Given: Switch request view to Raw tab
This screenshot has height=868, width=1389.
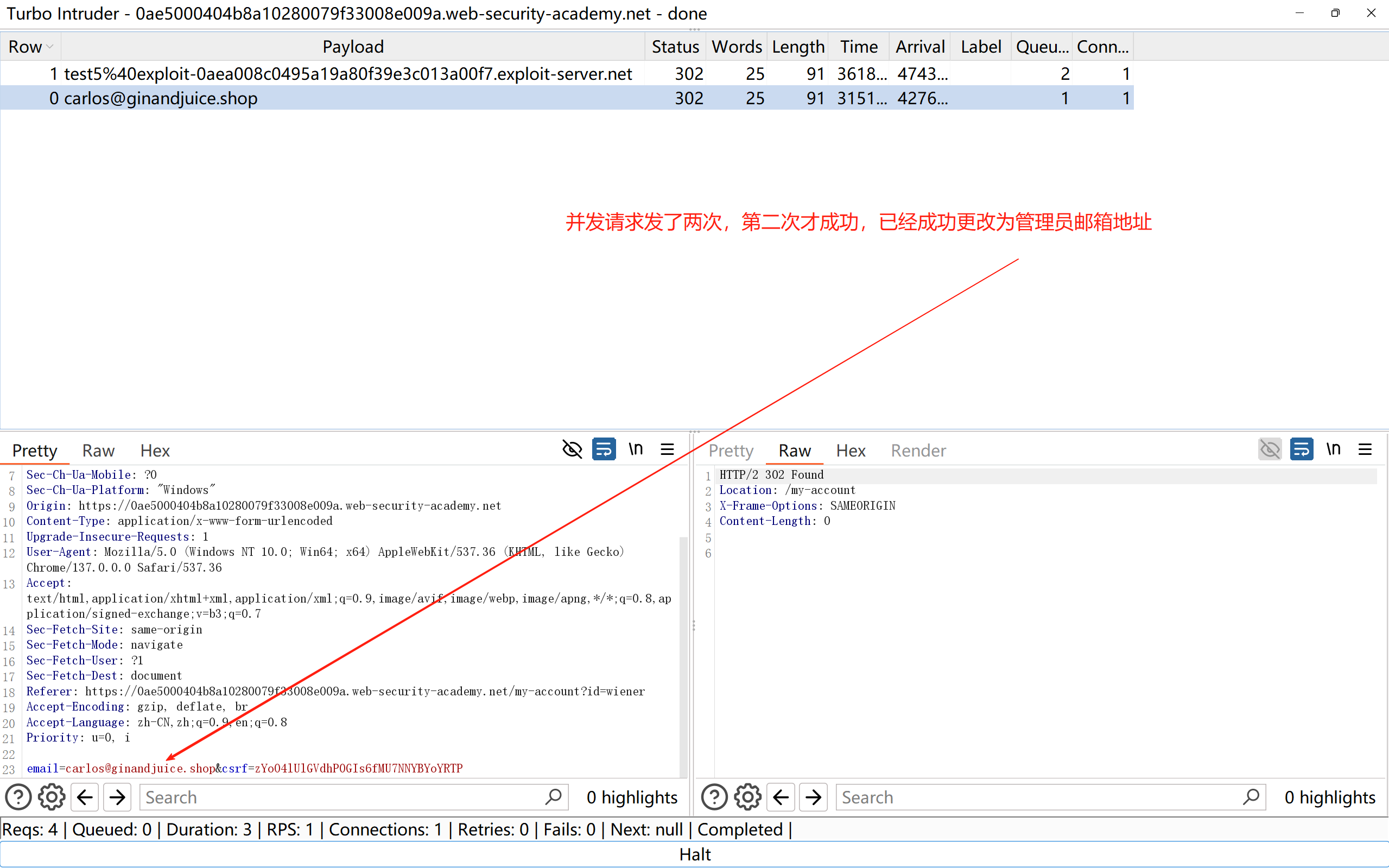Looking at the screenshot, I should [x=98, y=451].
